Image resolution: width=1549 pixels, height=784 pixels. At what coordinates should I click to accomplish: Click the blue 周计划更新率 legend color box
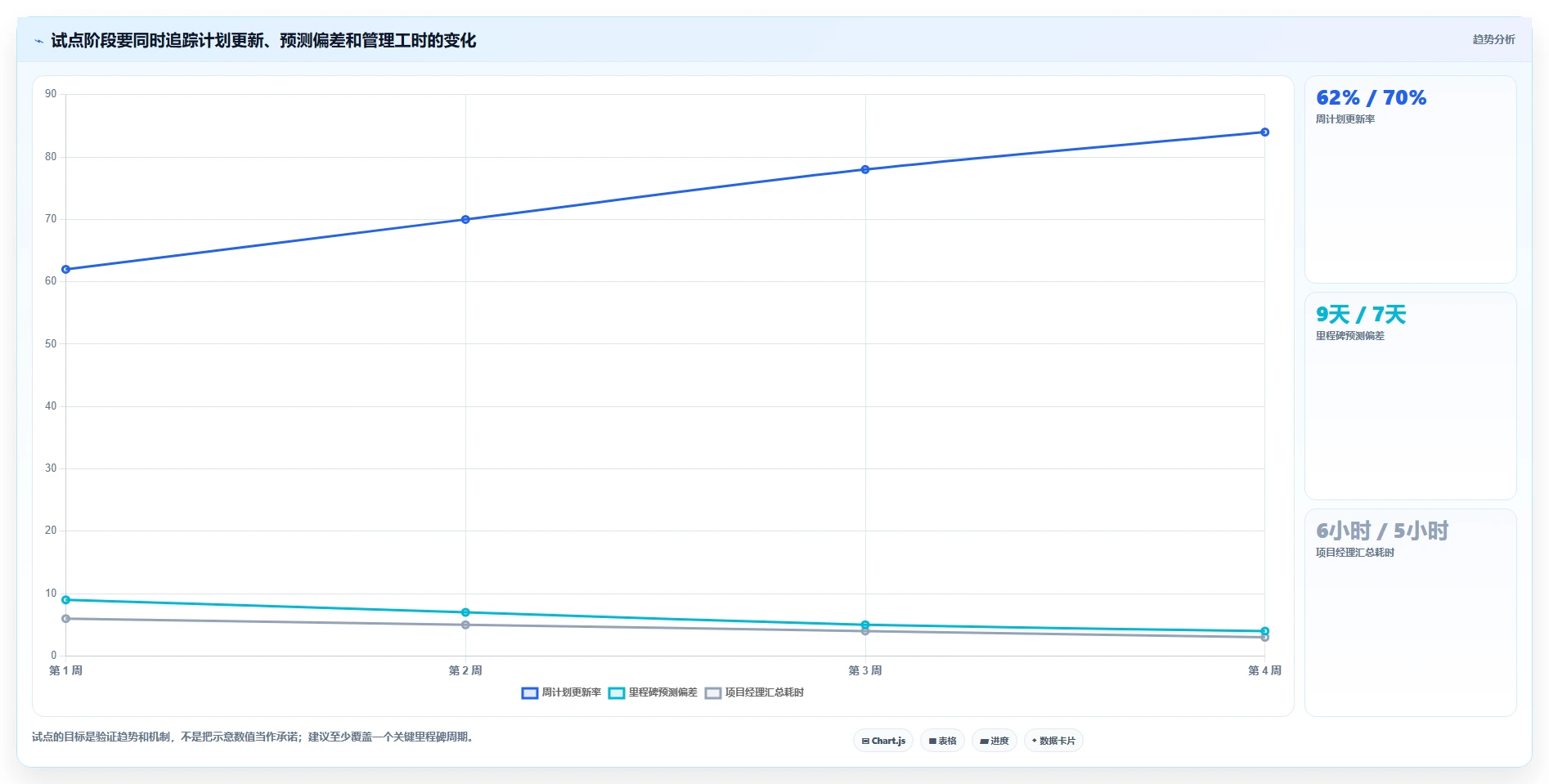click(530, 693)
